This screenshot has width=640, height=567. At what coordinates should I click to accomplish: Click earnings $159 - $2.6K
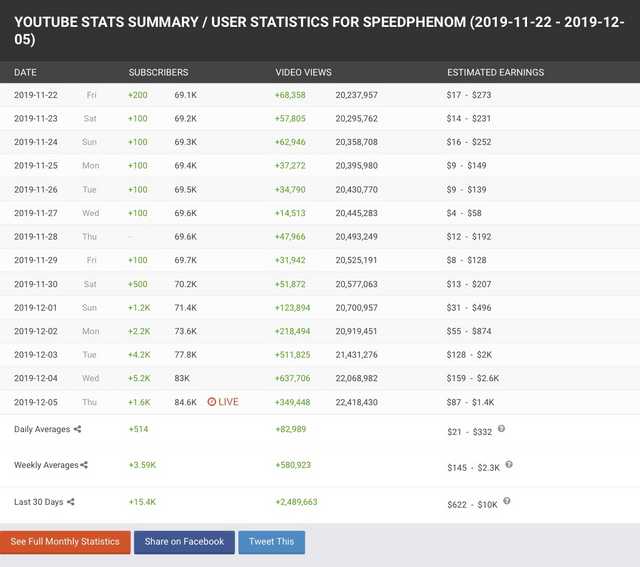473,378
